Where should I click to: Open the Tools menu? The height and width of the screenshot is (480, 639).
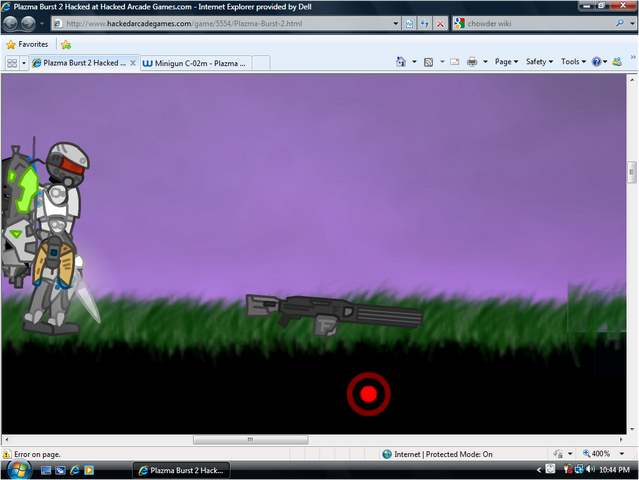[573, 62]
